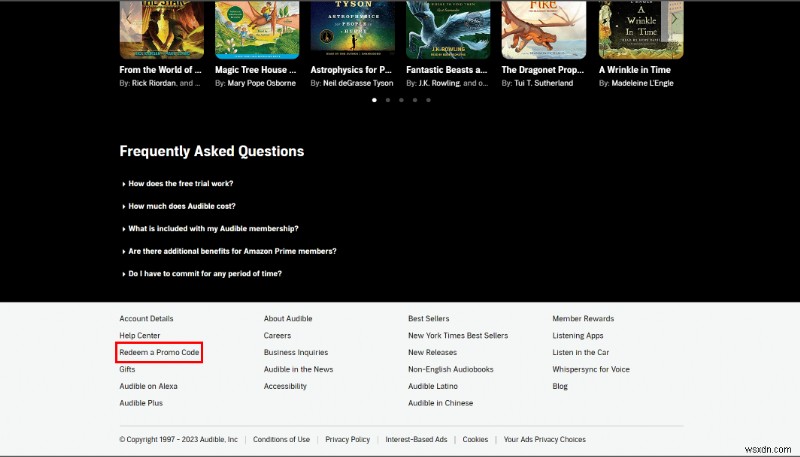Browse Best Sellers
This screenshot has height=457, width=800.
coord(429,318)
